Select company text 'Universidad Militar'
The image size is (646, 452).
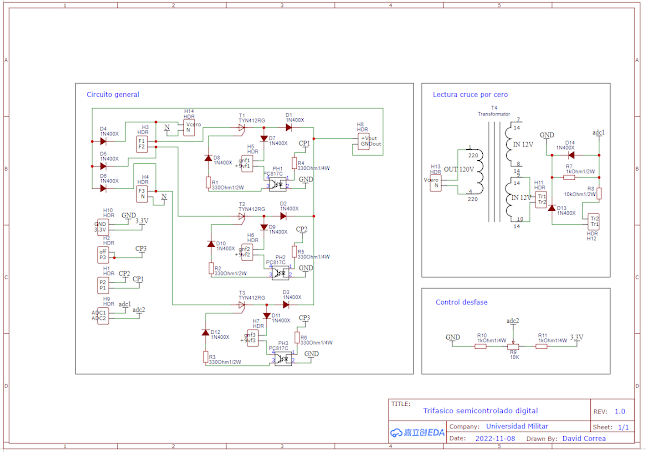pos(517,426)
